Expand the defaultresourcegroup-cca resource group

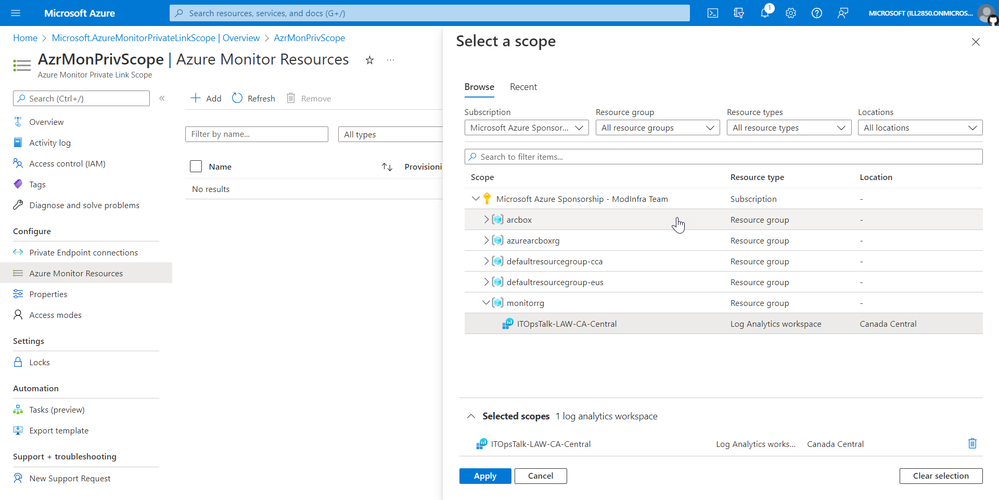pyautogui.click(x=486, y=261)
